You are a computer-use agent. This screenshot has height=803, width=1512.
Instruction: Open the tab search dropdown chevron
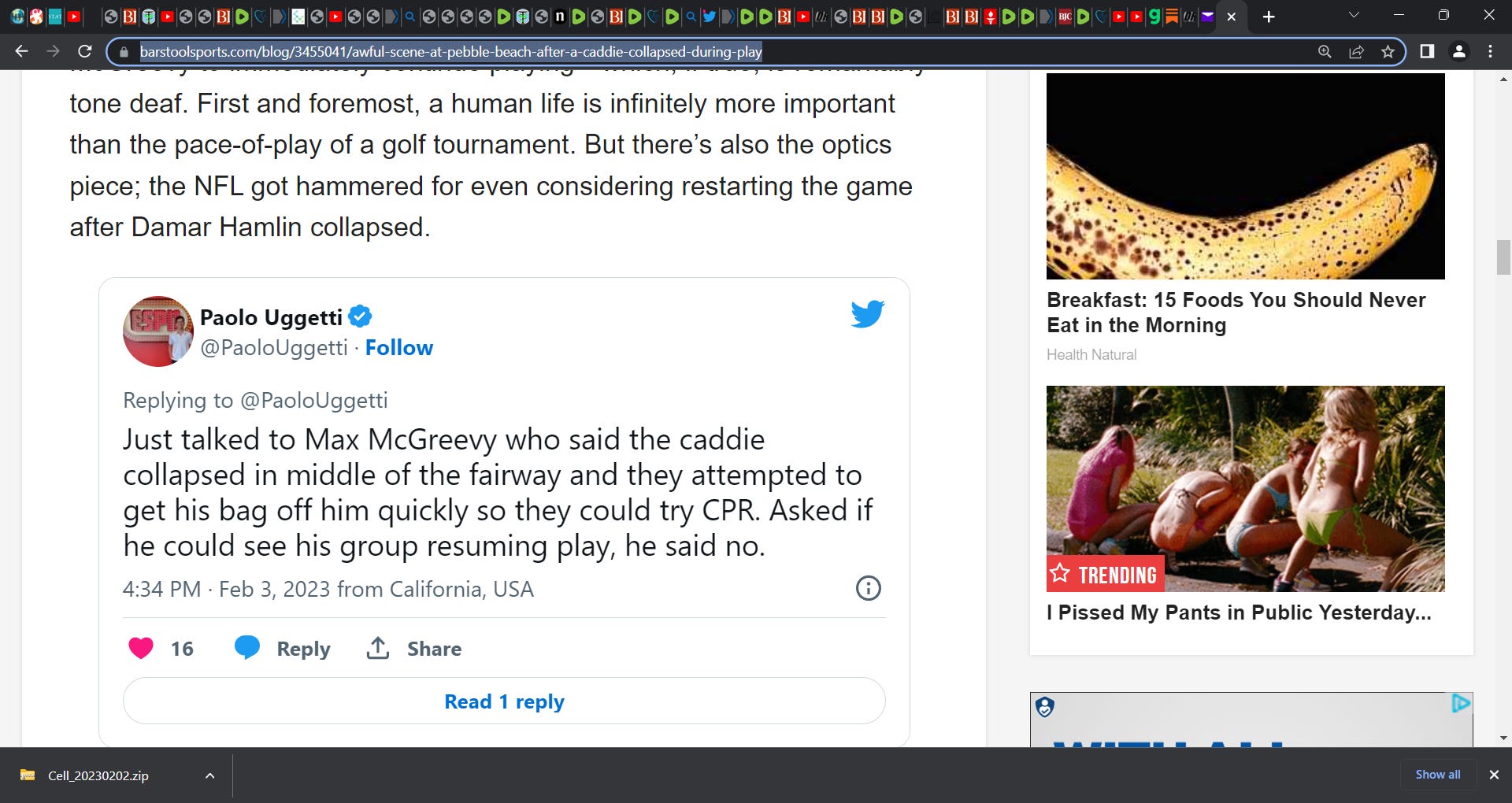click(1354, 16)
